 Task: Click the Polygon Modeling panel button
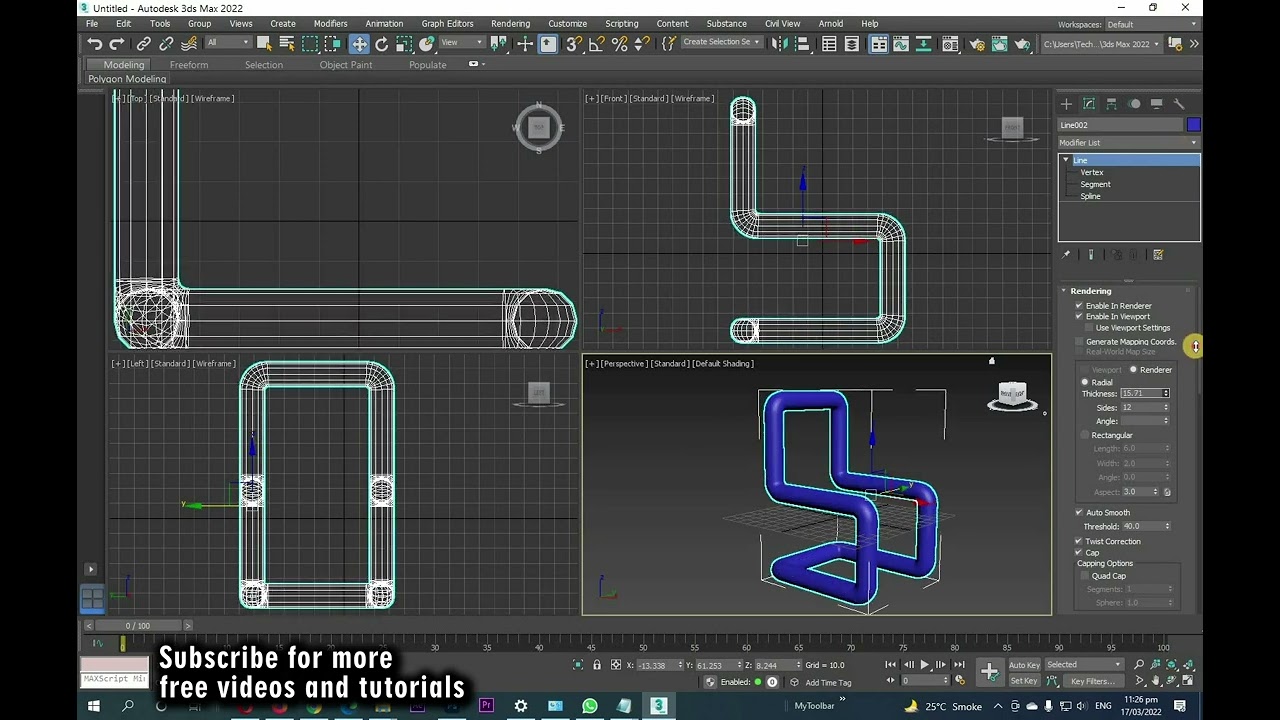[127, 79]
